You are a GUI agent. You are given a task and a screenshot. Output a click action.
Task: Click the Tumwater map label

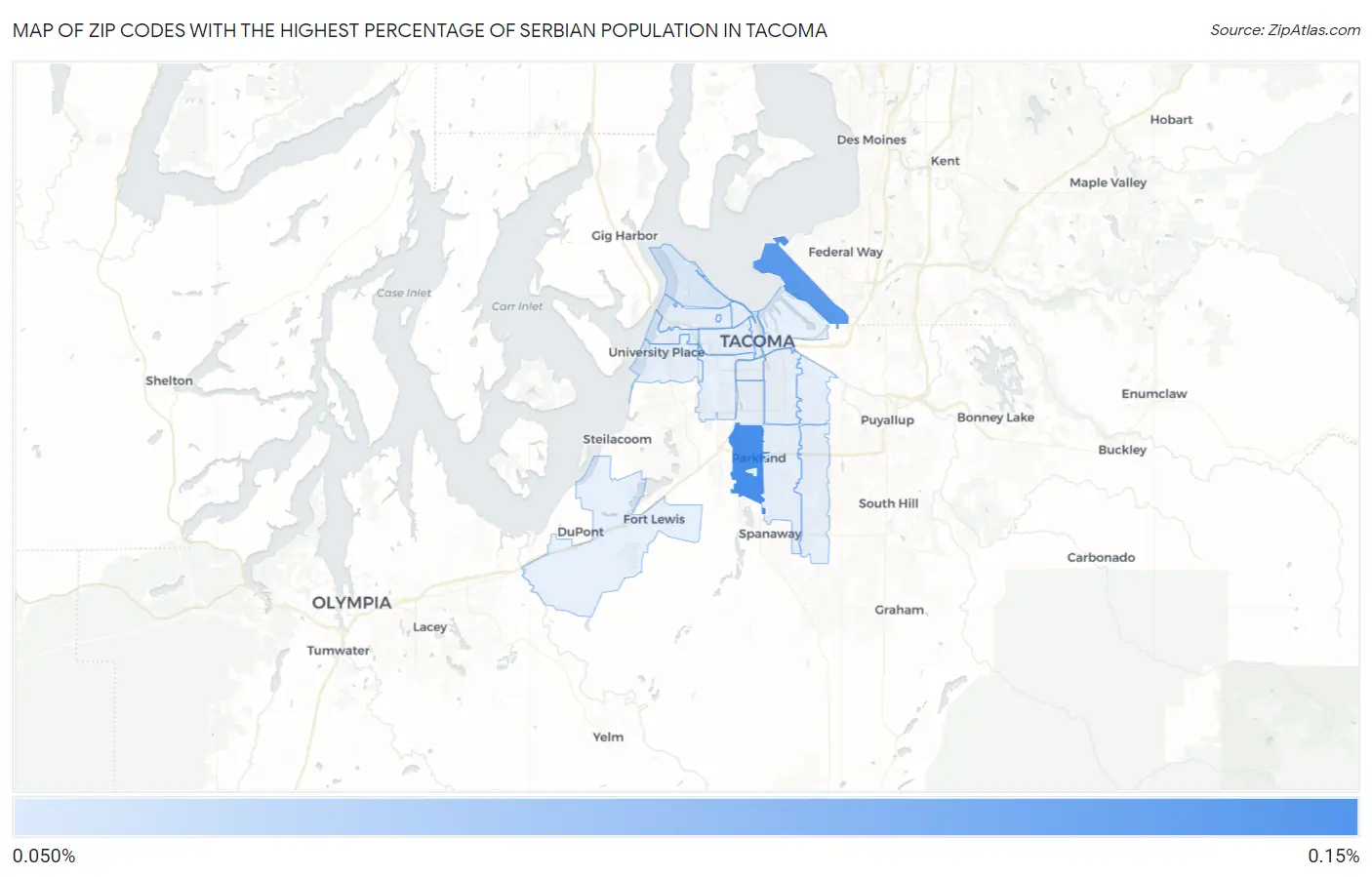click(338, 651)
